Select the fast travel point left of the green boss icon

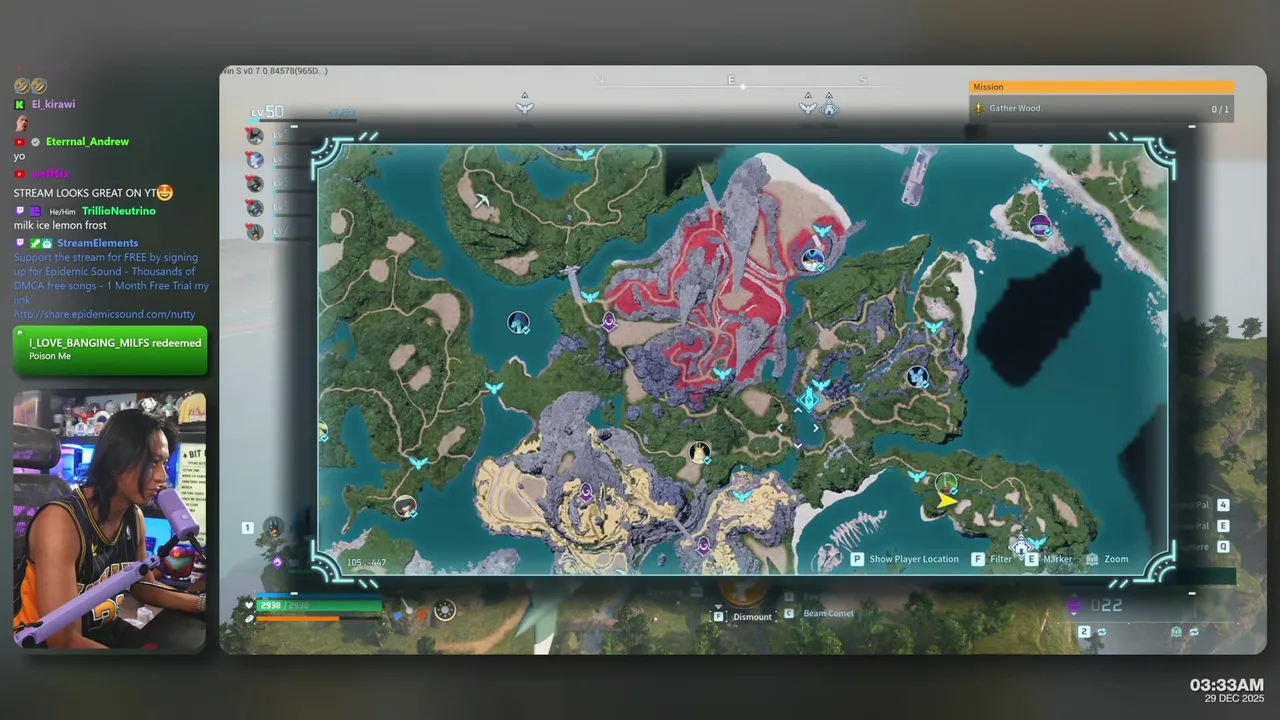917,477
